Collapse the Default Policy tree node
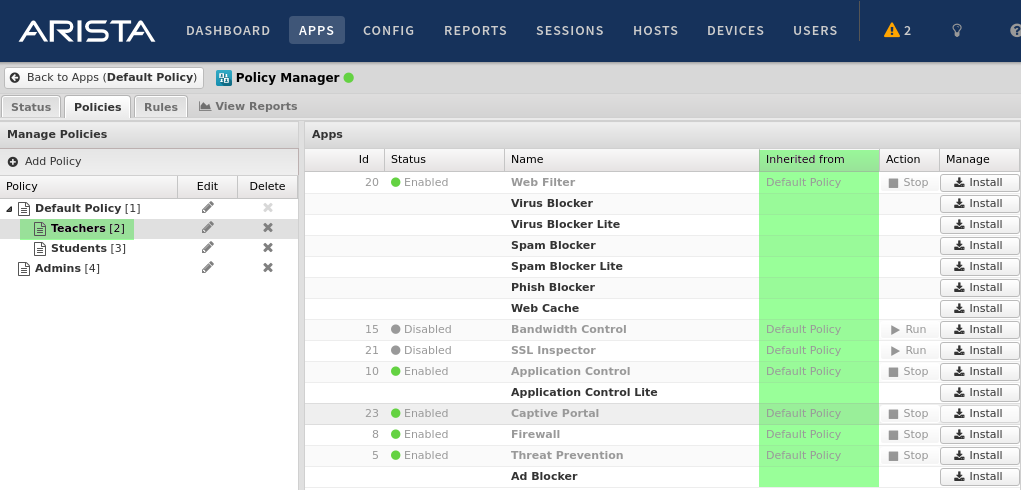Screen dimensions: 1021x490 10,209
